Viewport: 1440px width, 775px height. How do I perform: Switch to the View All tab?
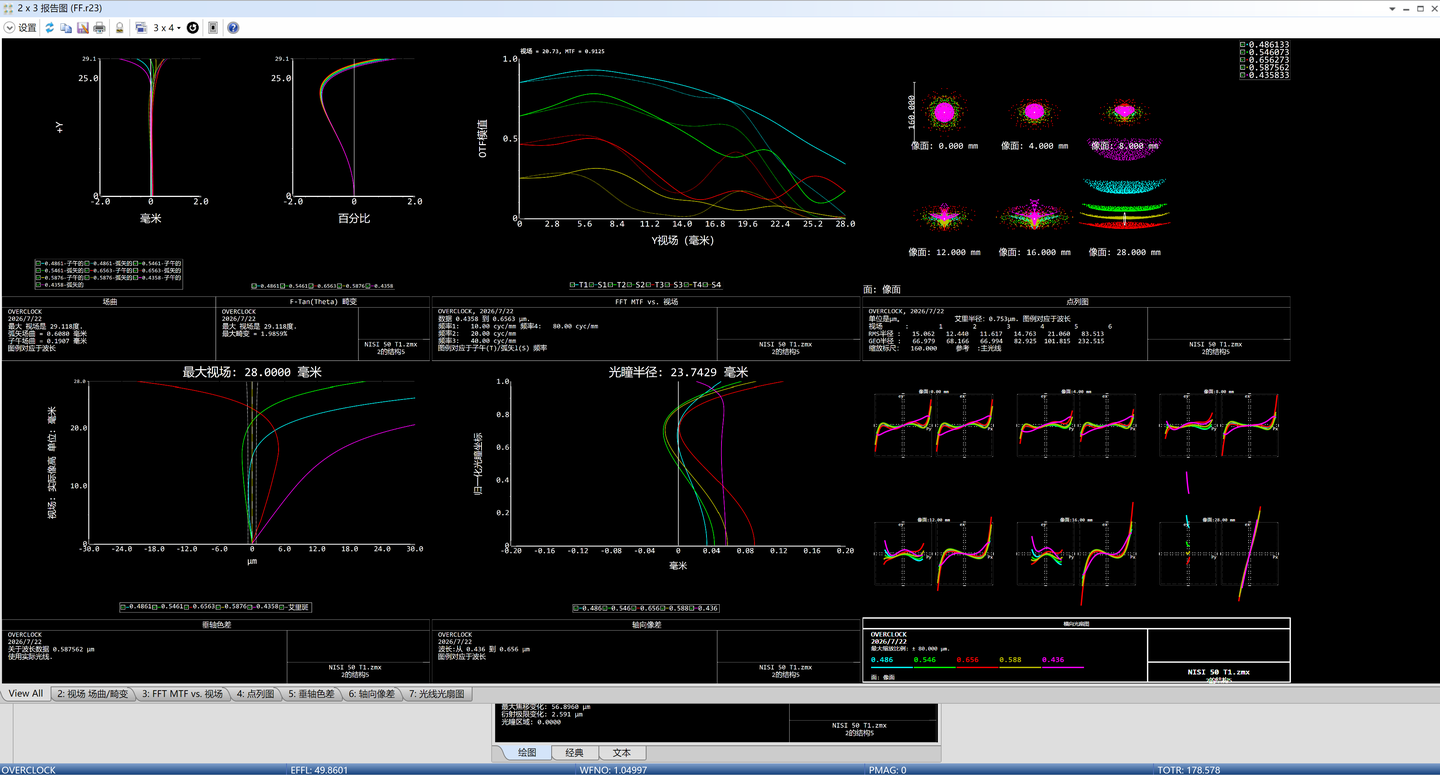pos(25,694)
